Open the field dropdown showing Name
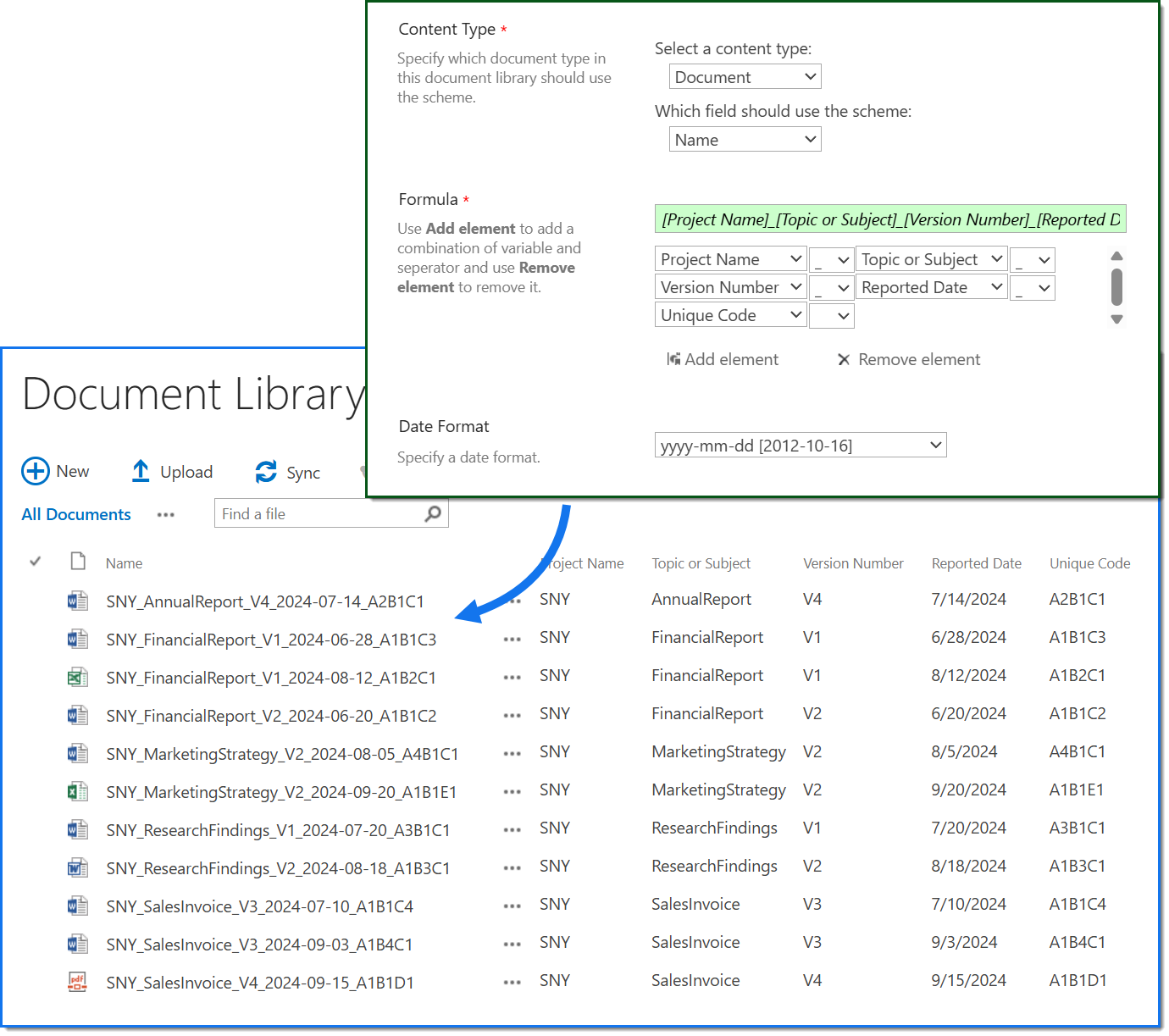This screenshot has height=1036, width=1169. click(x=745, y=140)
